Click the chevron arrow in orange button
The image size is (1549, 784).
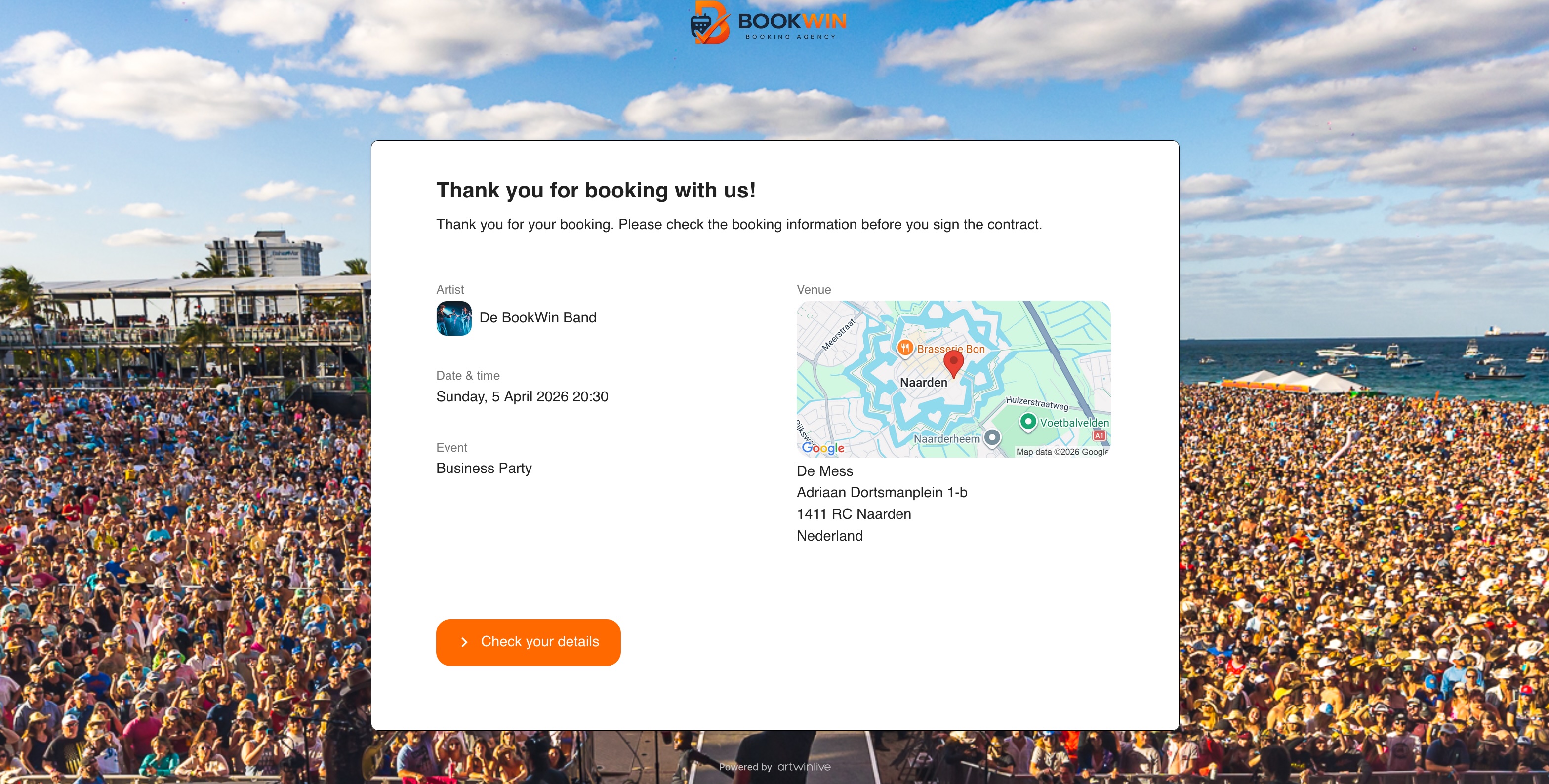click(x=464, y=642)
